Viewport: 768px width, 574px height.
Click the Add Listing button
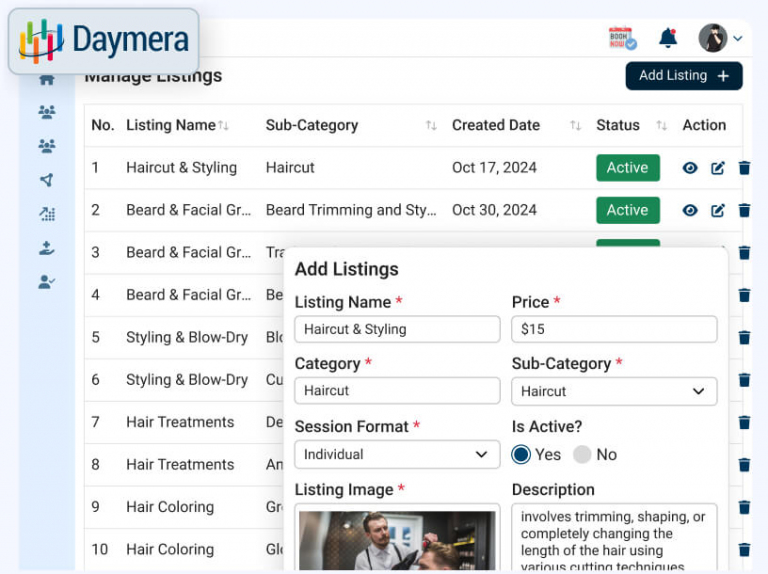684,76
